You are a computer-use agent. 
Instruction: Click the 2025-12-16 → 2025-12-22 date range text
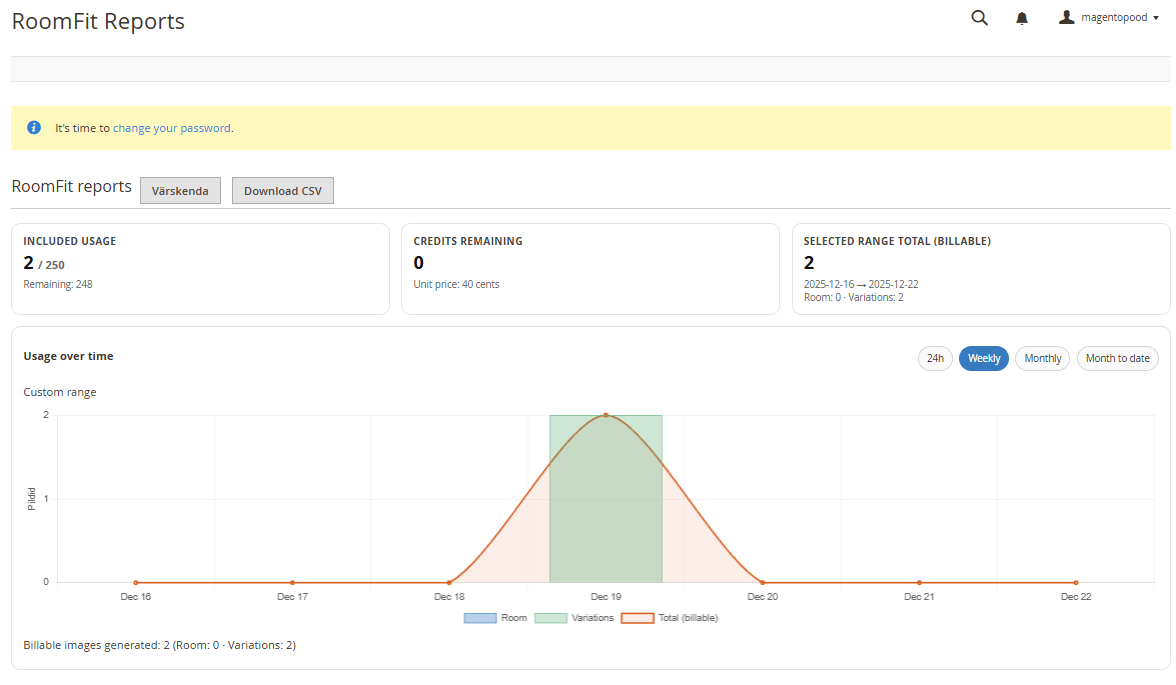861,284
